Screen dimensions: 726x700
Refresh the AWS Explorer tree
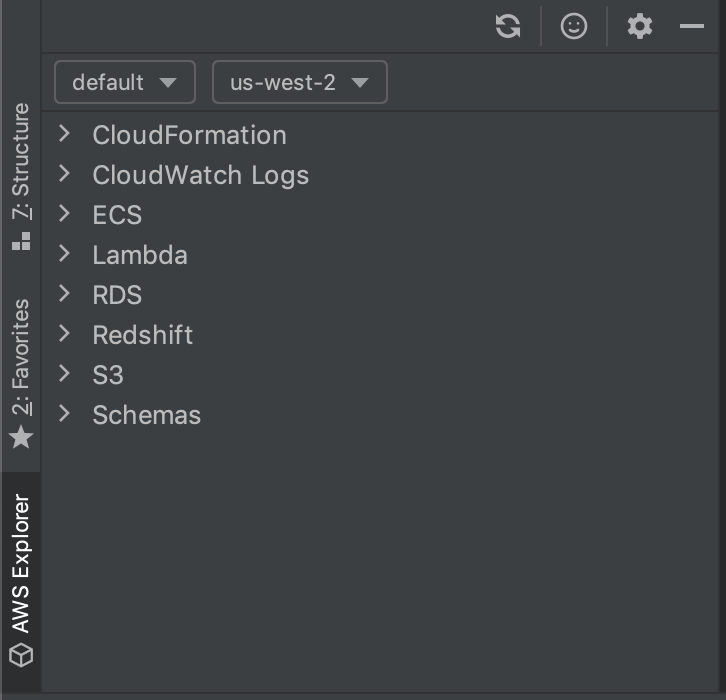[508, 26]
